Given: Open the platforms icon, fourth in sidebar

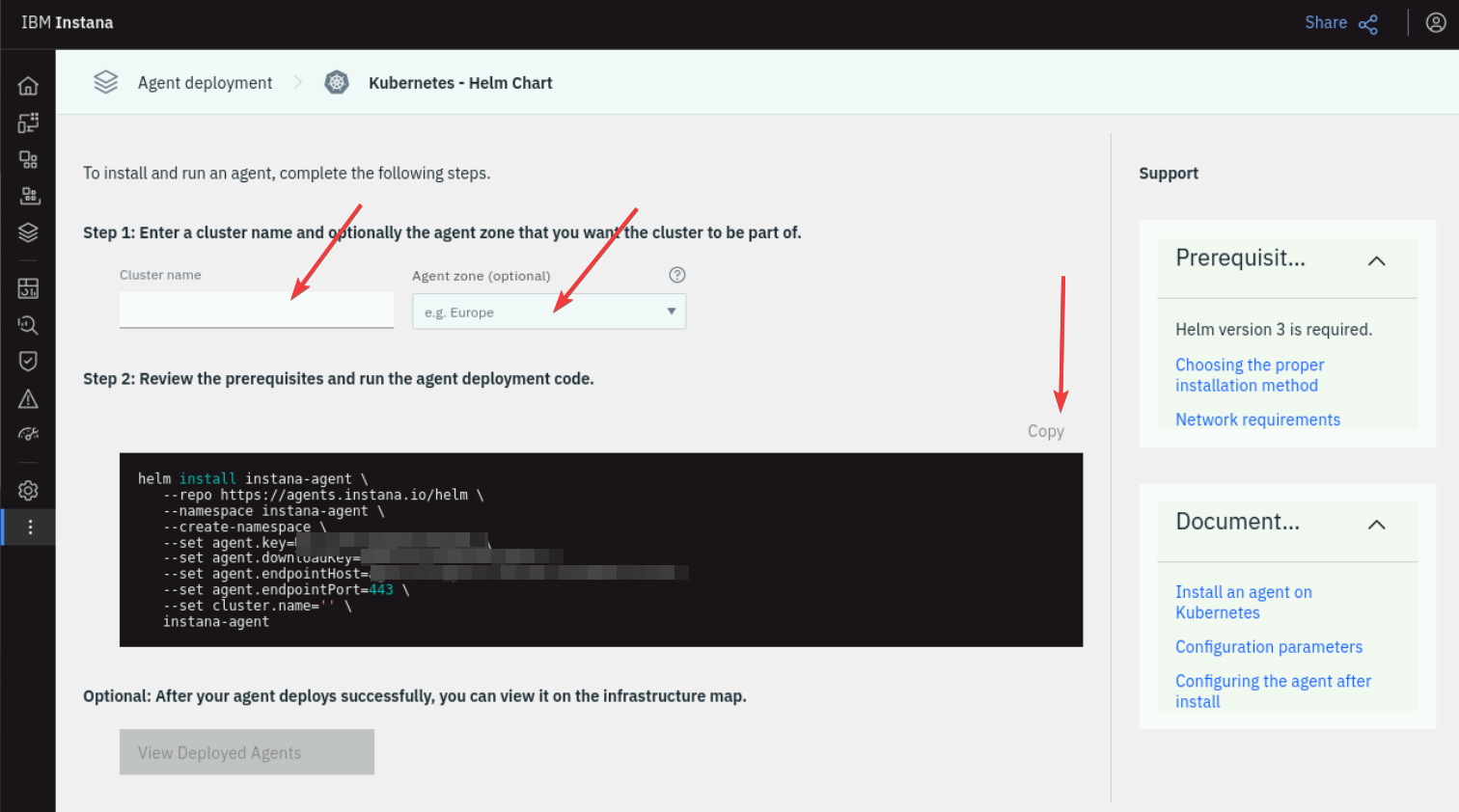Looking at the screenshot, I should (x=28, y=196).
